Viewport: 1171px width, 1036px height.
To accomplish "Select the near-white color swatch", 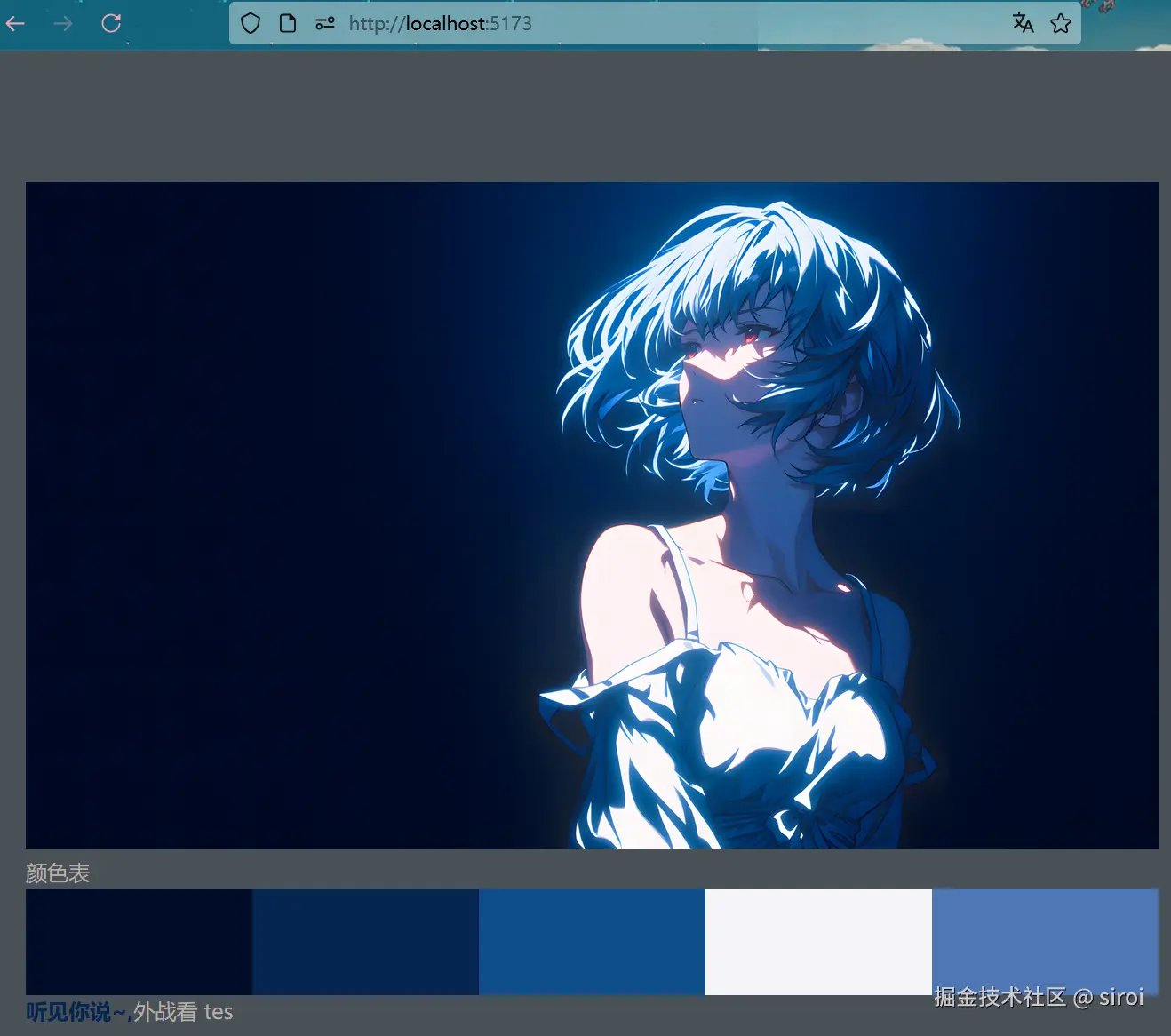I will click(x=818, y=941).
